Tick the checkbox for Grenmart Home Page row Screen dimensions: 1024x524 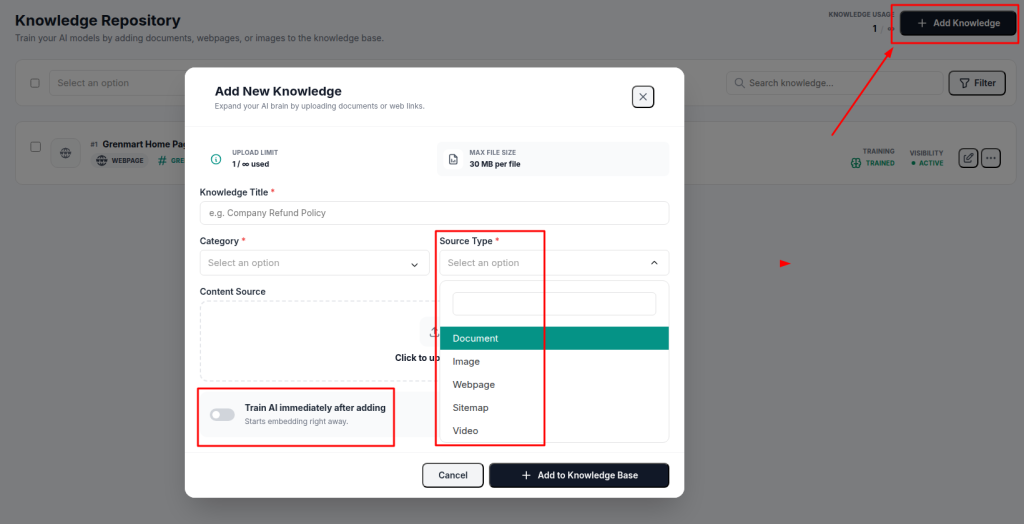[x=36, y=146]
